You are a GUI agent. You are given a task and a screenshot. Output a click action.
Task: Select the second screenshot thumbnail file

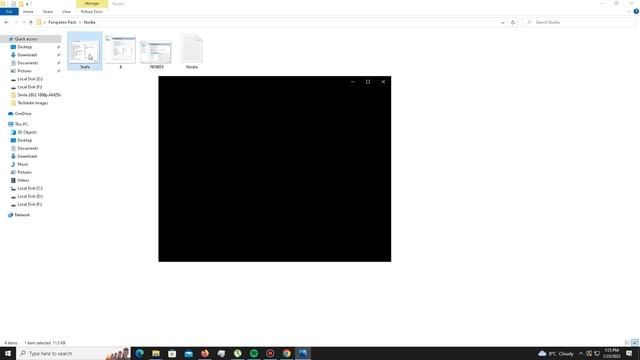[120, 51]
